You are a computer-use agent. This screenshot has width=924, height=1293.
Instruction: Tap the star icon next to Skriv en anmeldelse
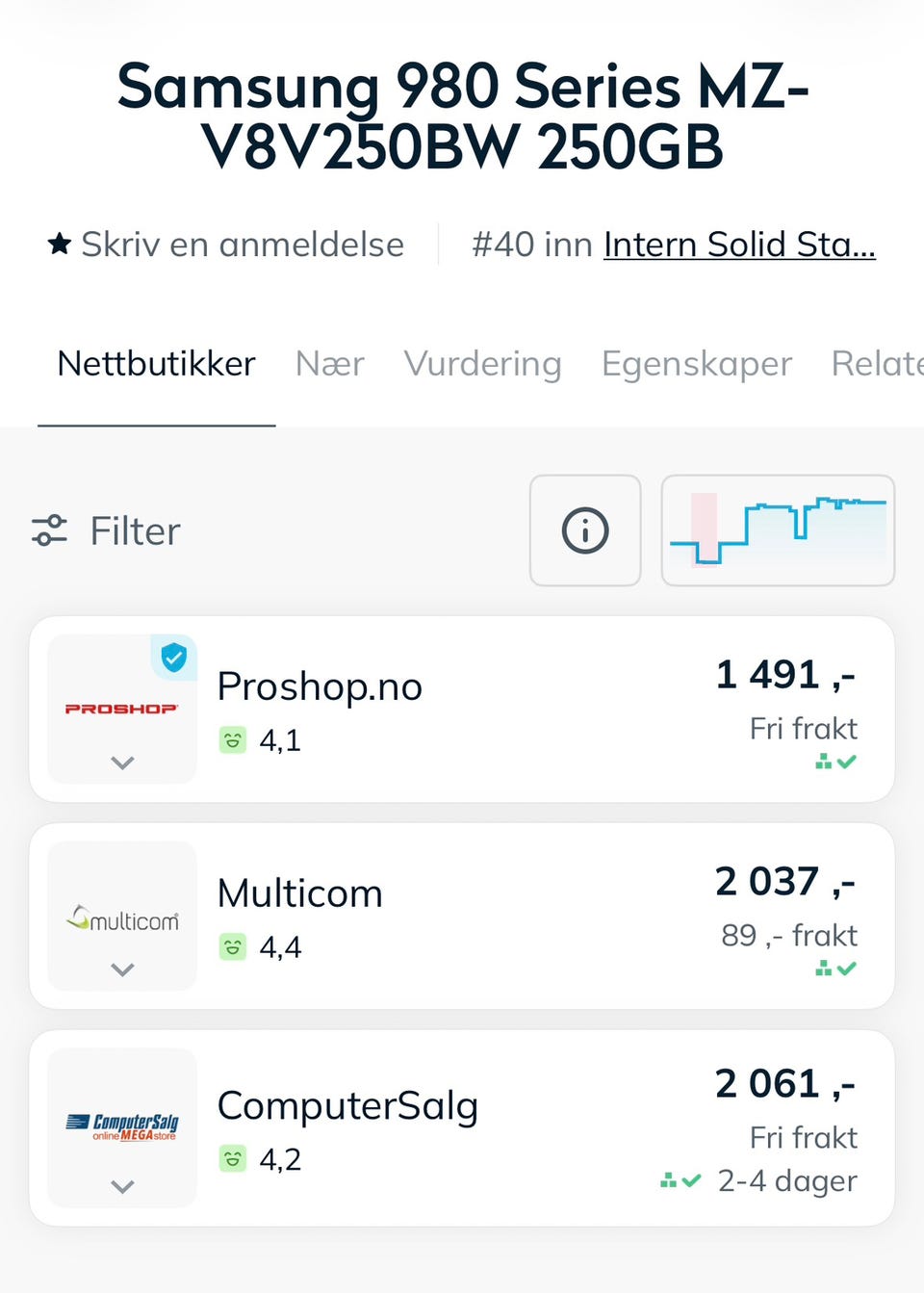pos(60,244)
